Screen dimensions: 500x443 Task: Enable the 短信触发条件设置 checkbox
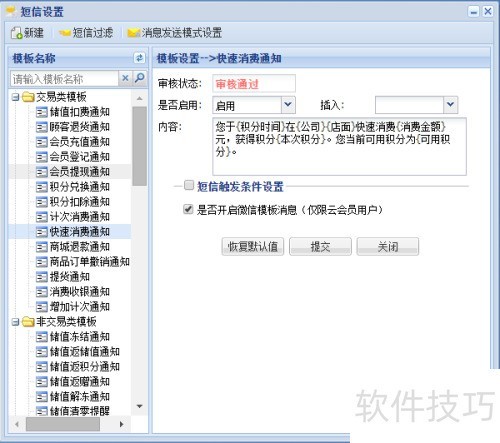pos(189,185)
